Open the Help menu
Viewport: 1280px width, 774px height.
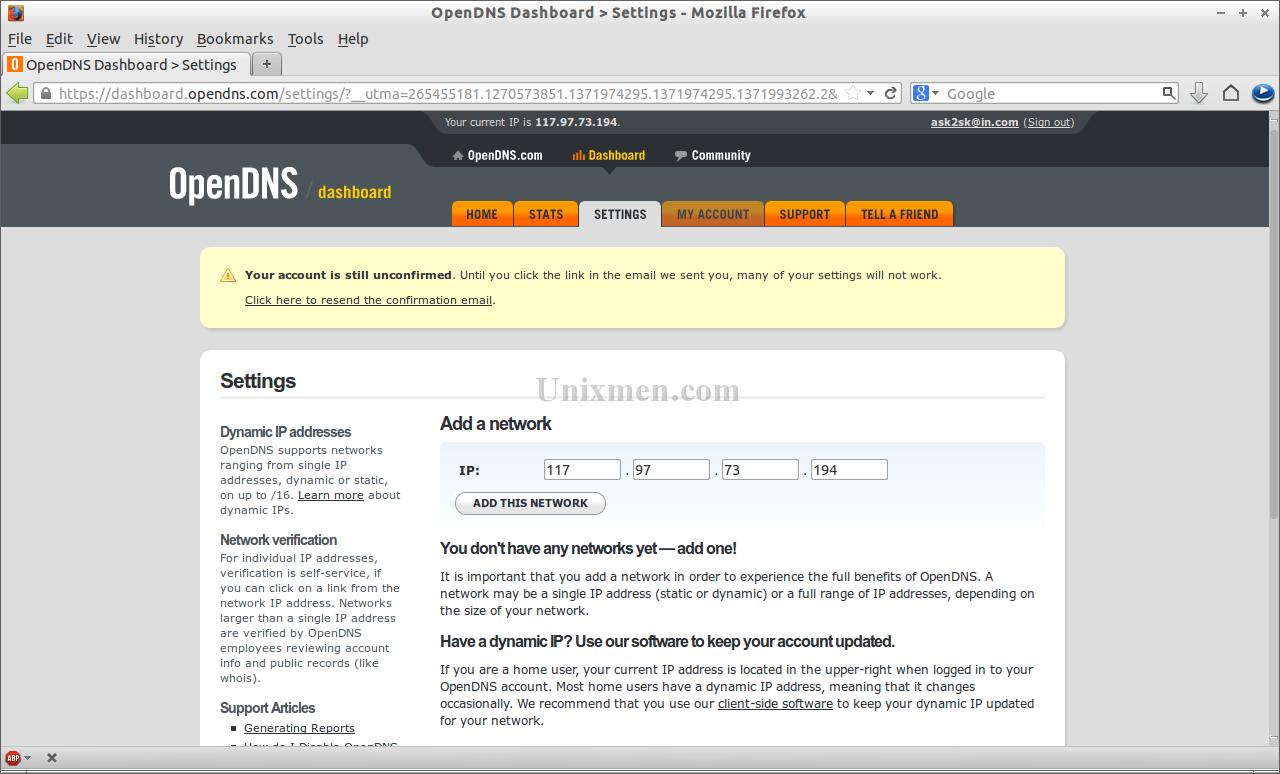click(353, 39)
